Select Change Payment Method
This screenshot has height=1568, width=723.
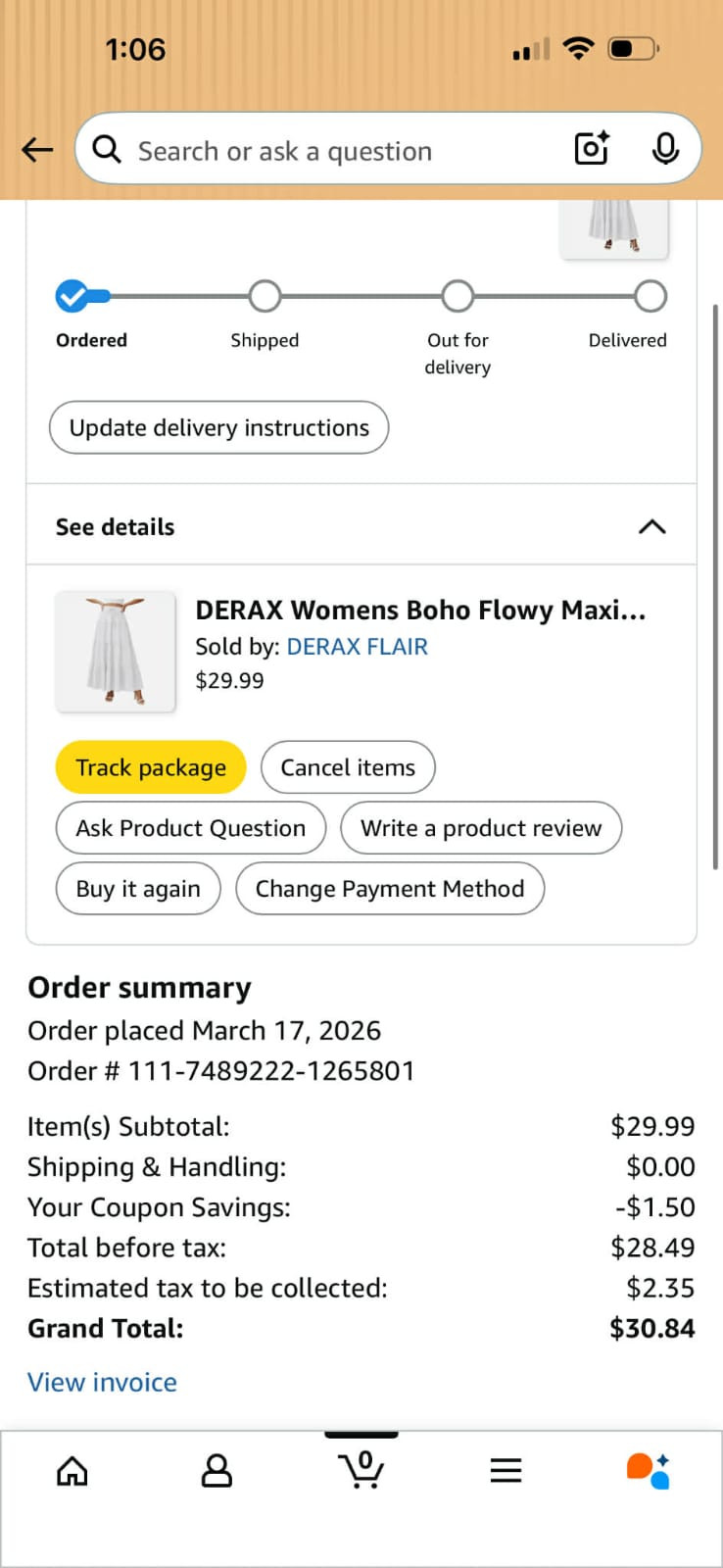pyautogui.click(x=390, y=889)
